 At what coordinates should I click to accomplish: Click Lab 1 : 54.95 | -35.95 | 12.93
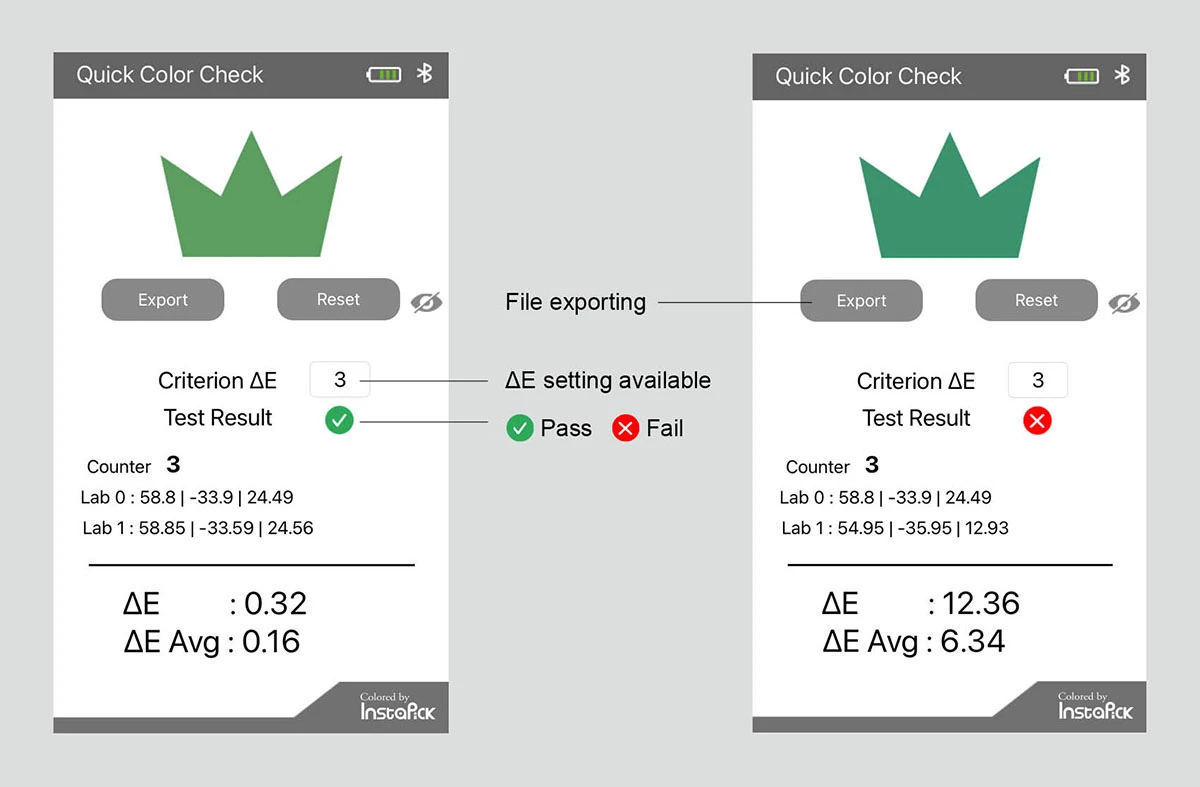pos(895,528)
